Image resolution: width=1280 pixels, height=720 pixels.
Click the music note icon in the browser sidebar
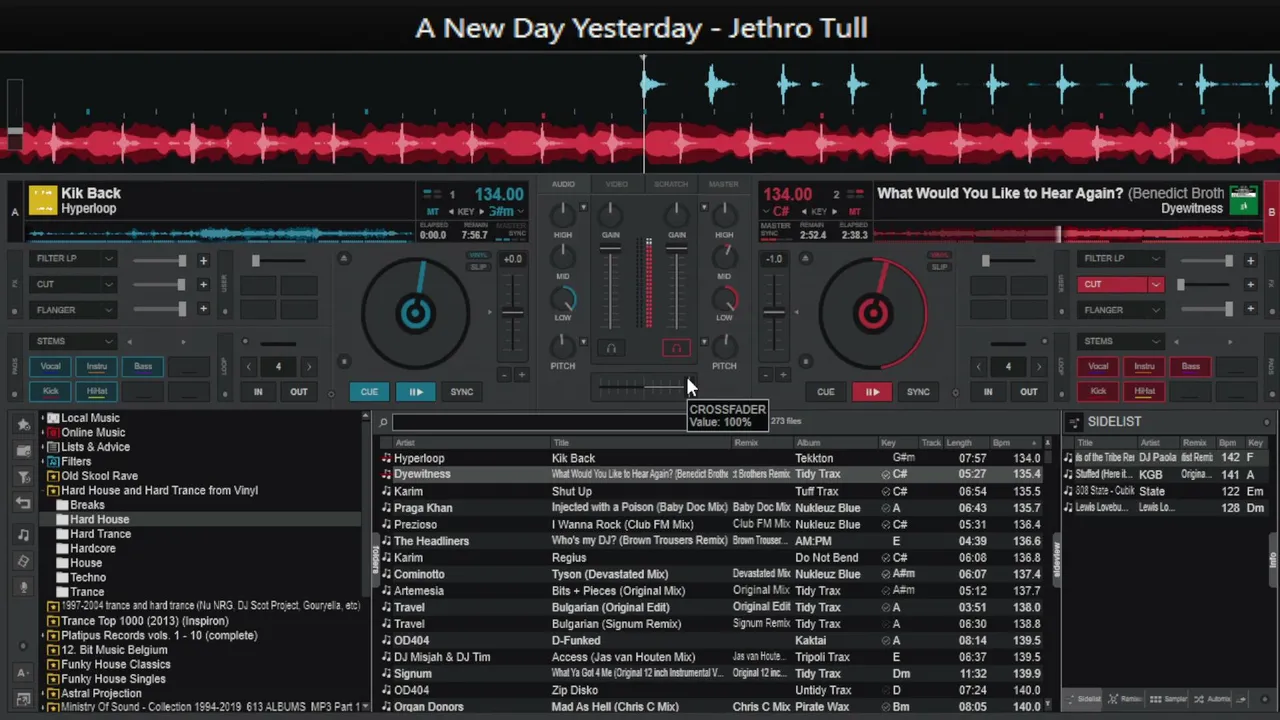(24, 535)
